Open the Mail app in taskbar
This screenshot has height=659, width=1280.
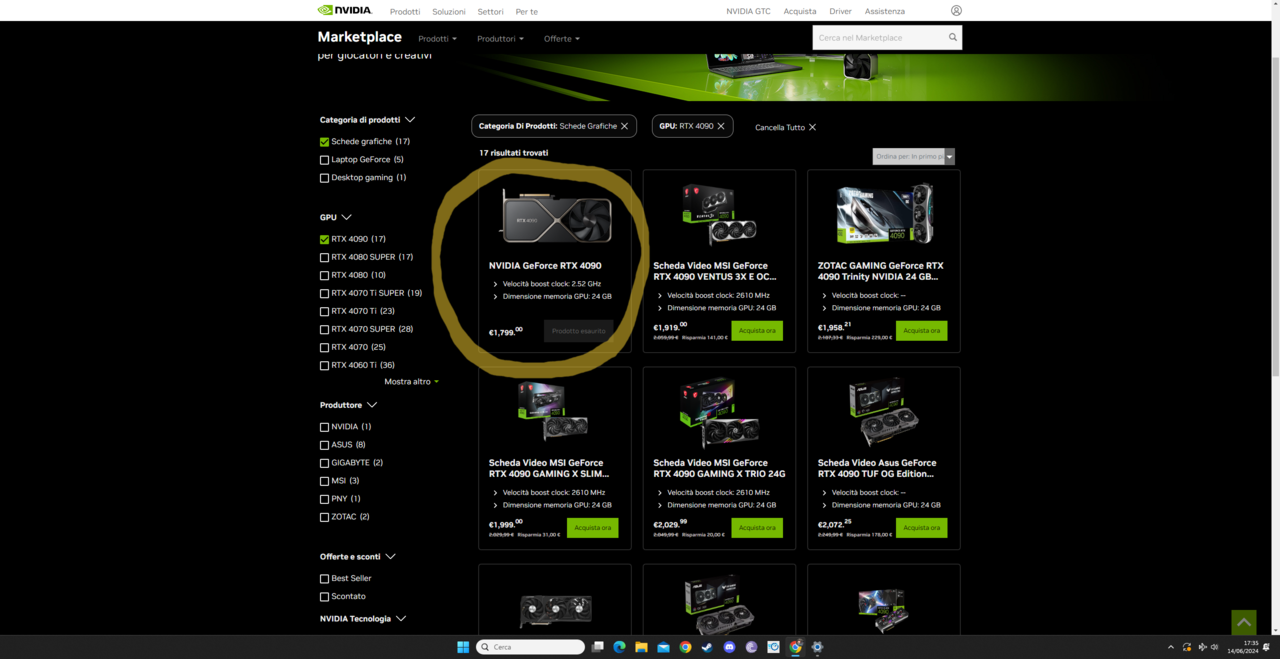(x=663, y=647)
